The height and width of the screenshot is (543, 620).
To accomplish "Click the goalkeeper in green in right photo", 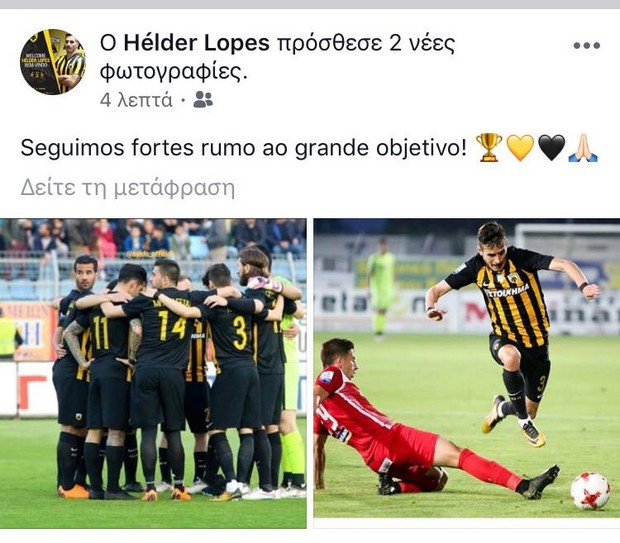I will click(380, 289).
